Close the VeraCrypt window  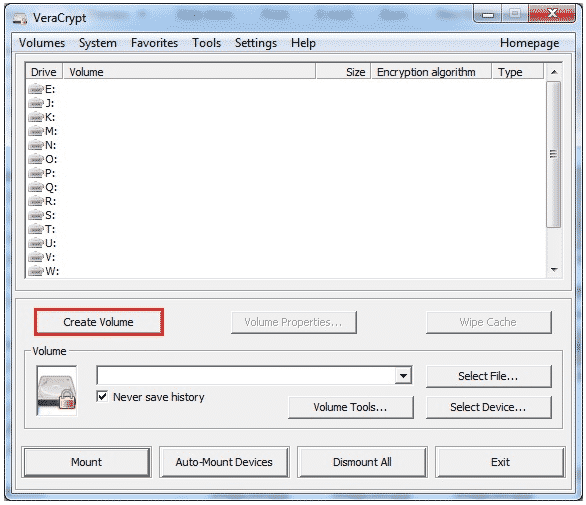[x=552, y=14]
